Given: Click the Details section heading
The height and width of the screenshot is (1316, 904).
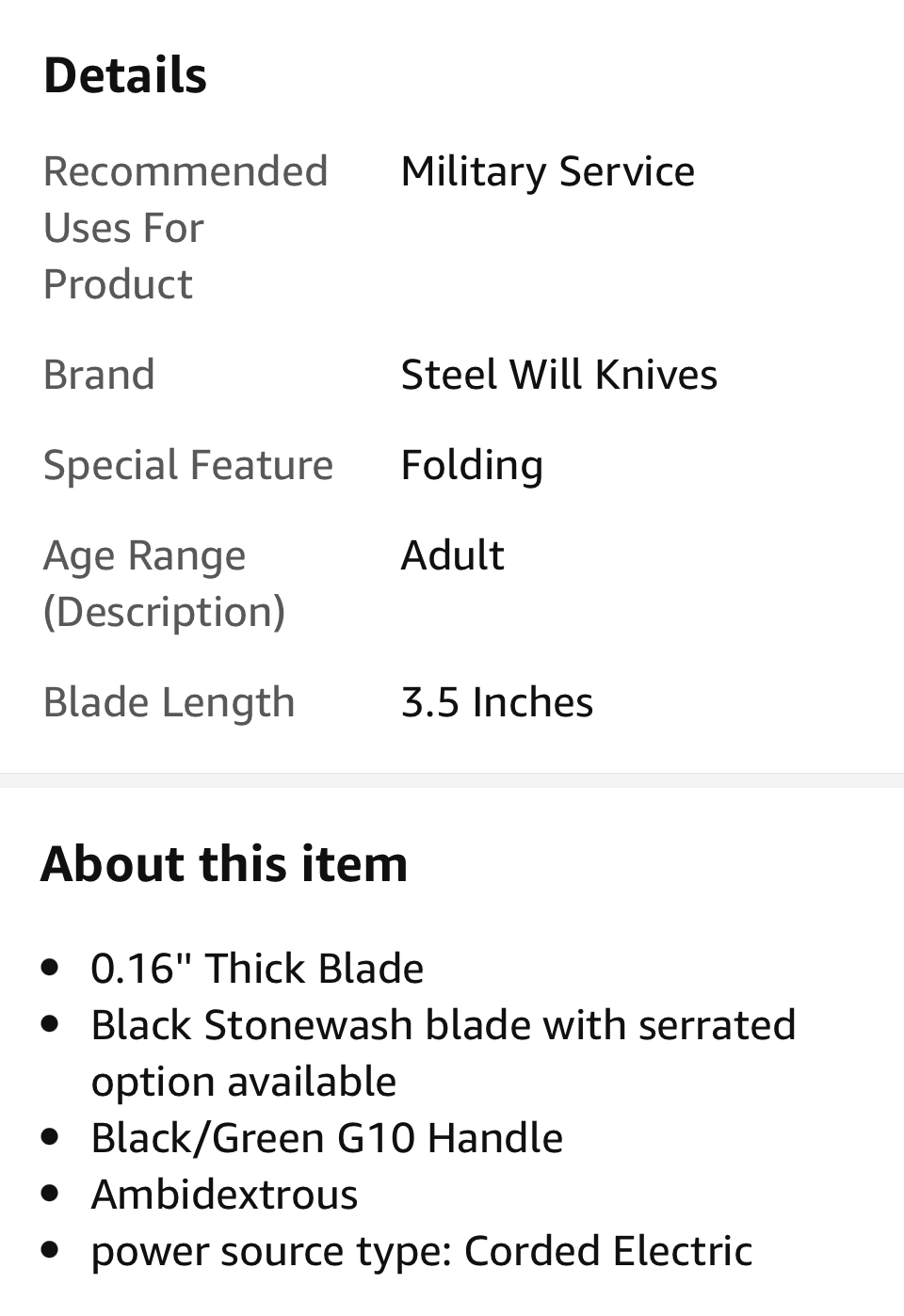Looking at the screenshot, I should [x=125, y=75].
